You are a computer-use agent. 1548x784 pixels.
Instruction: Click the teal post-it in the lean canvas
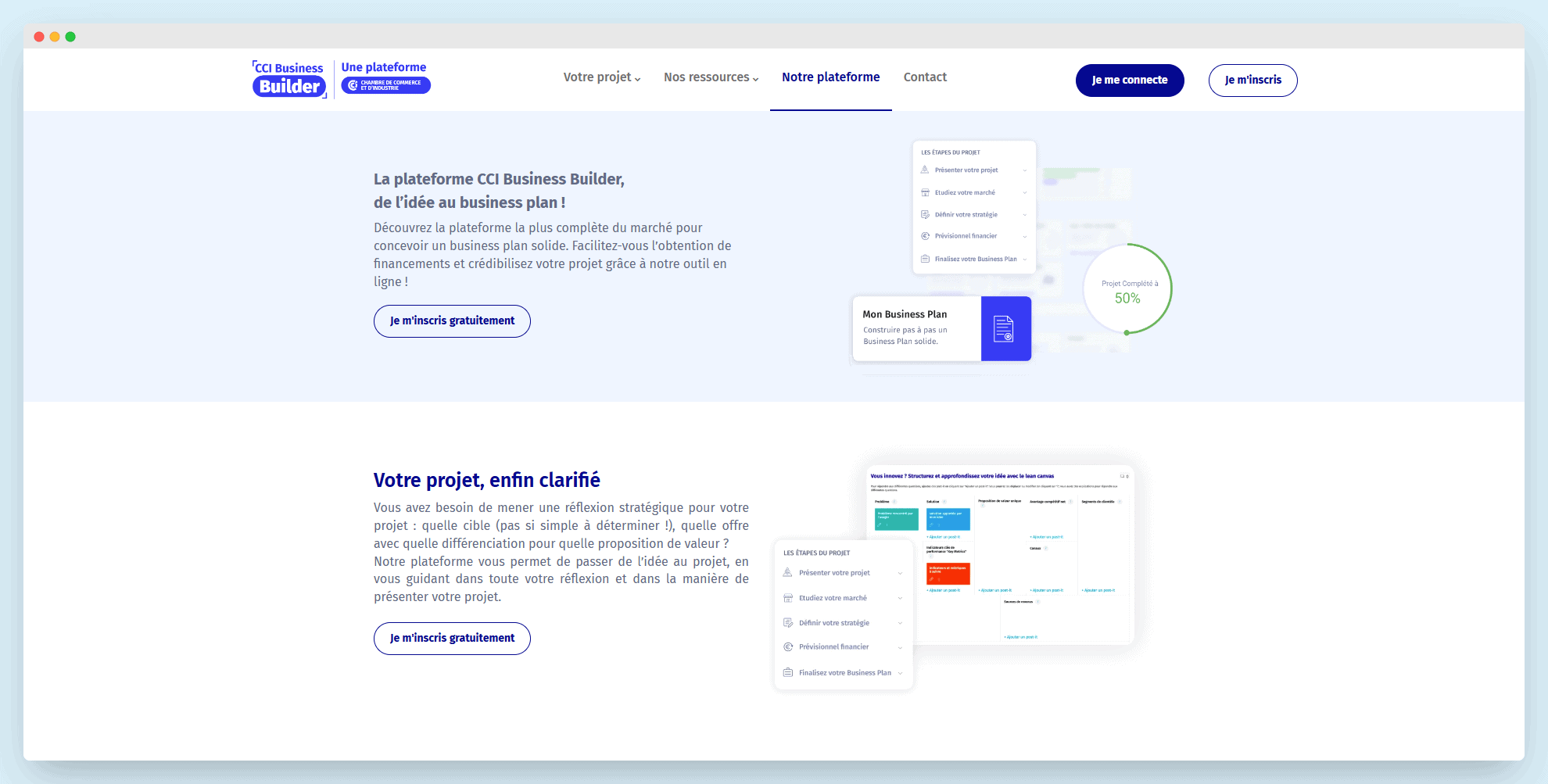[896, 520]
